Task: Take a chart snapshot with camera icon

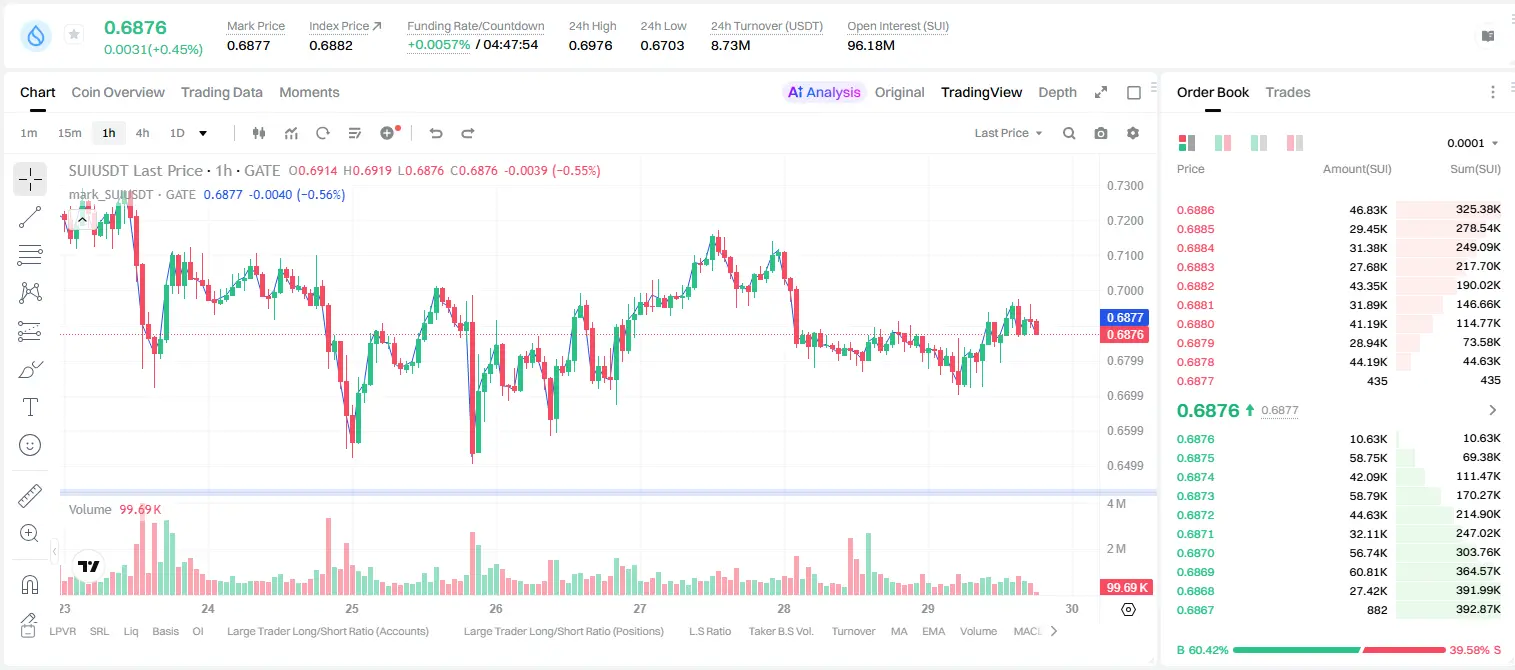Action: click(1101, 133)
